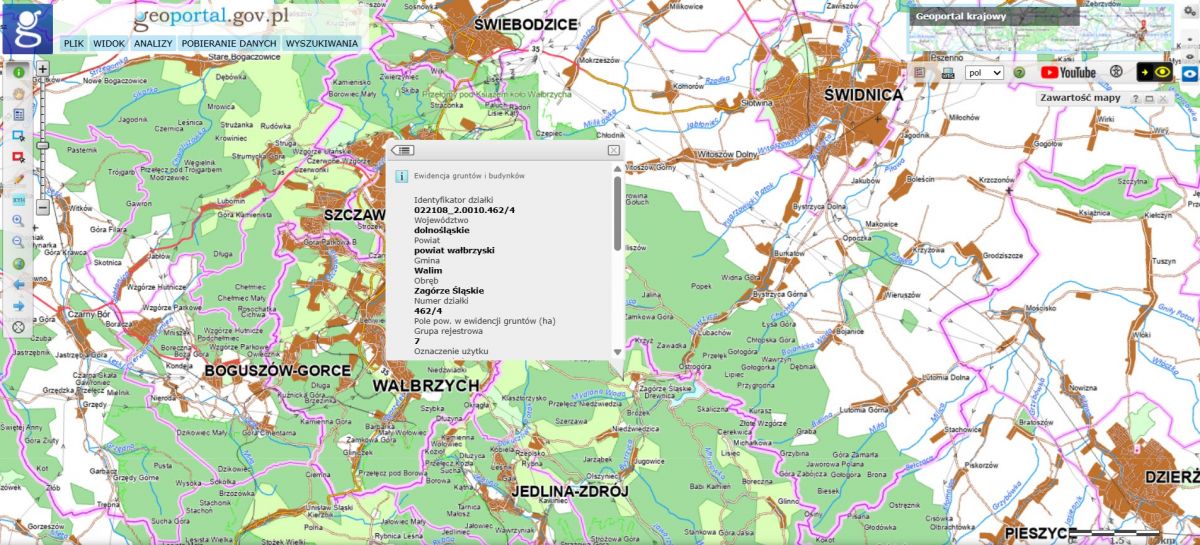Open the map legend list icon
1200x545 pixels.
[919, 72]
